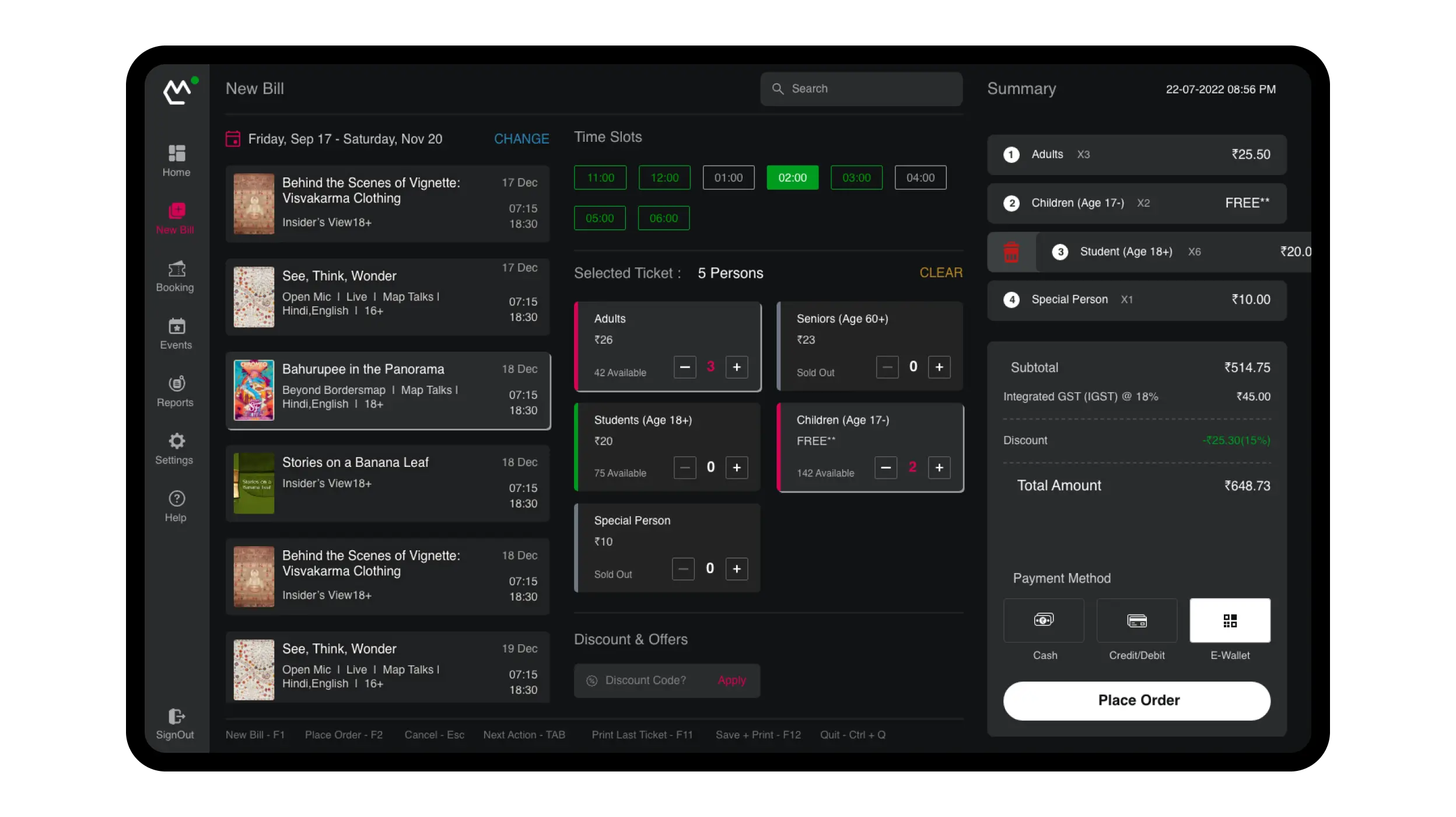Delete Student row with red trash icon
This screenshot has width=1456, height=817.
pos(1011,252)
